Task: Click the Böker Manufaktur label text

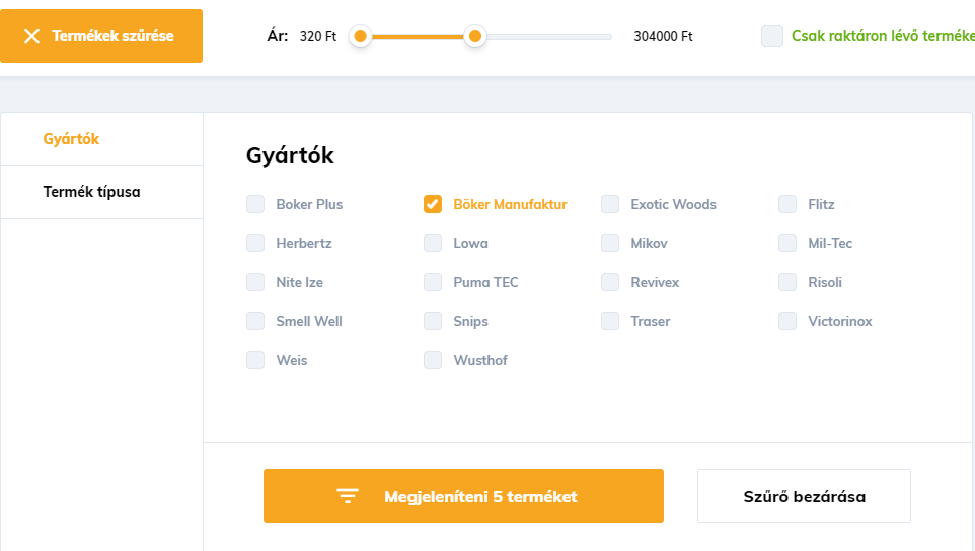Action: 510,204
